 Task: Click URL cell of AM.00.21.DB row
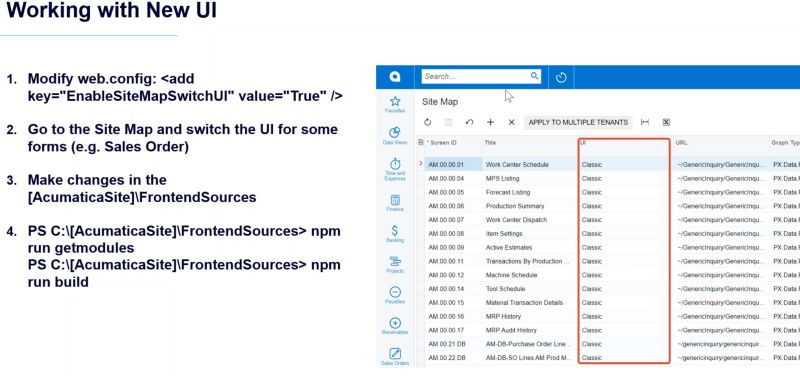720,344
